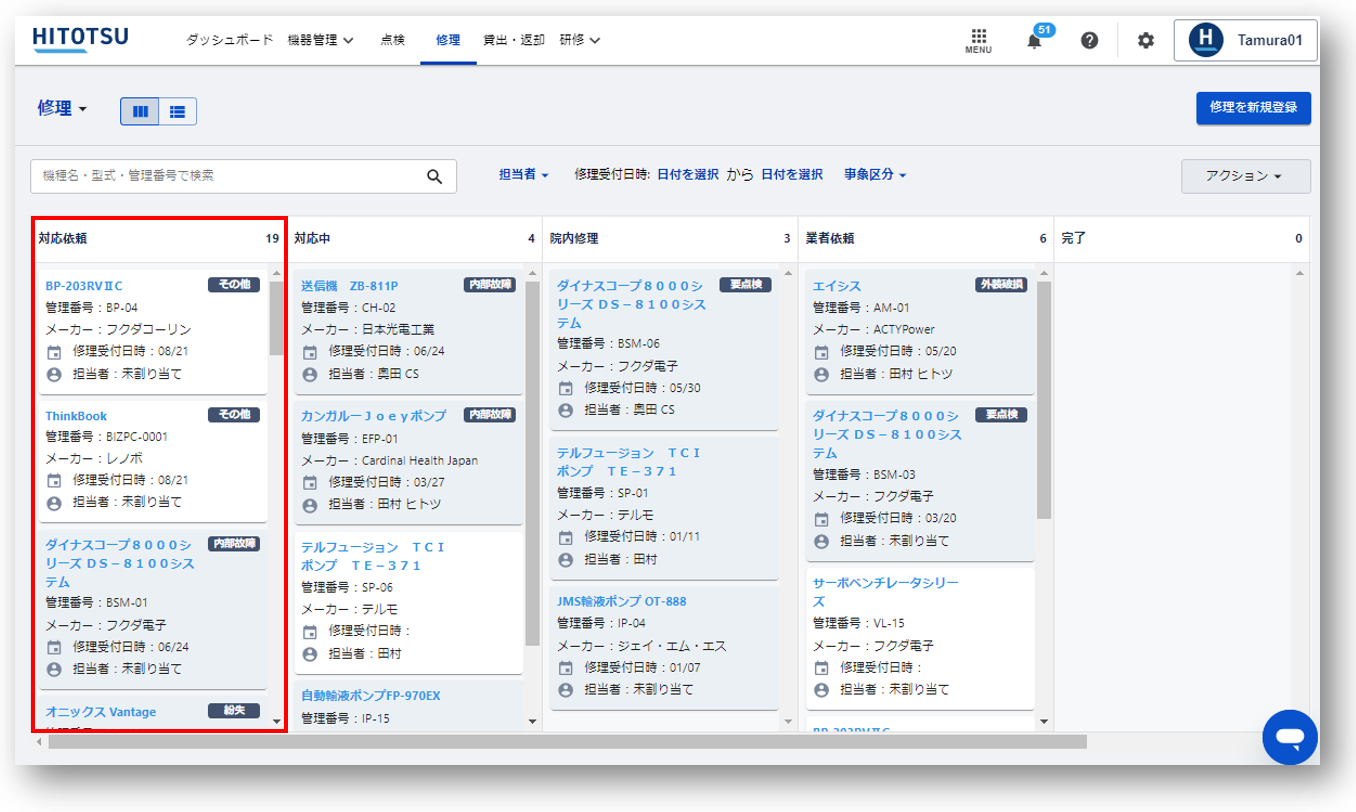This screenshot has width=1356, height=812.
Task: Open the BP-203RVⅡC card in 対応依頼 with その他 tag
Action: pos(84,286)
